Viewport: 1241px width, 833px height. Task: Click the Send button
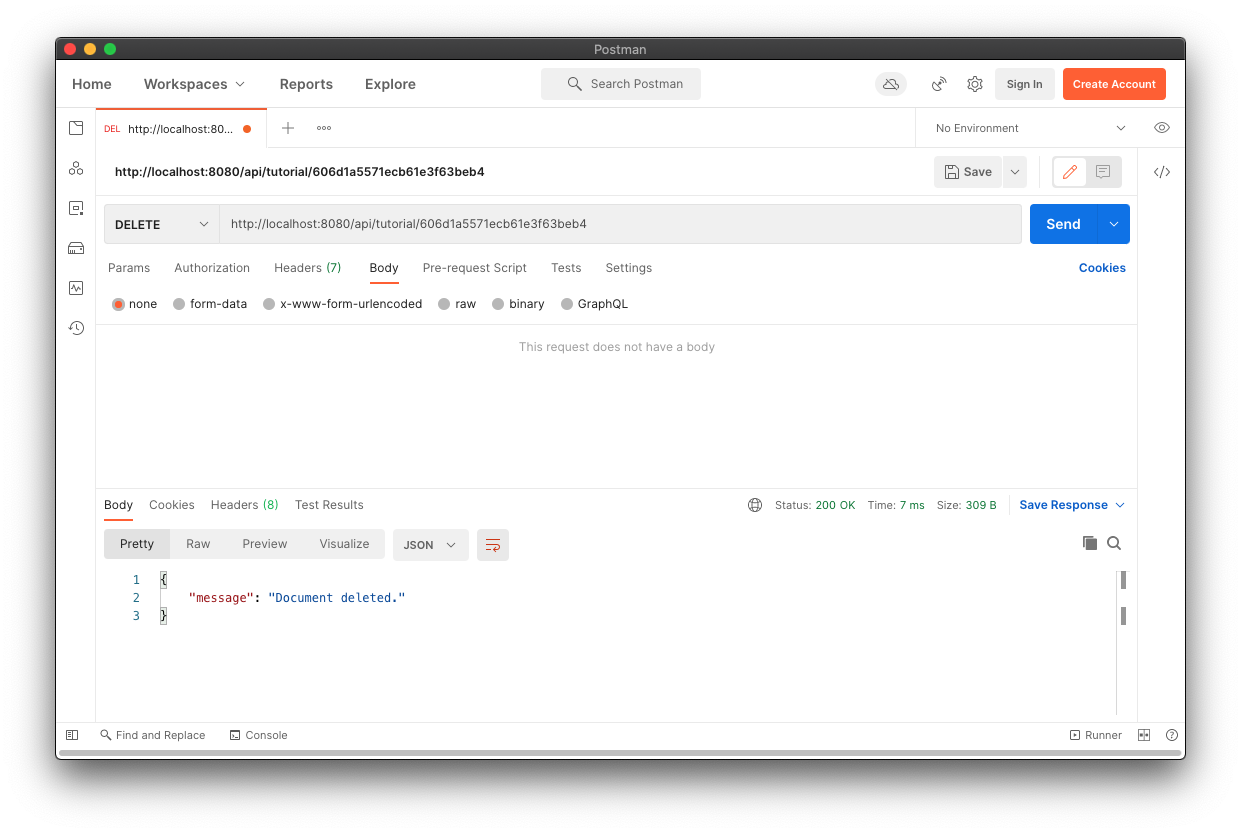coord(1063,224)
